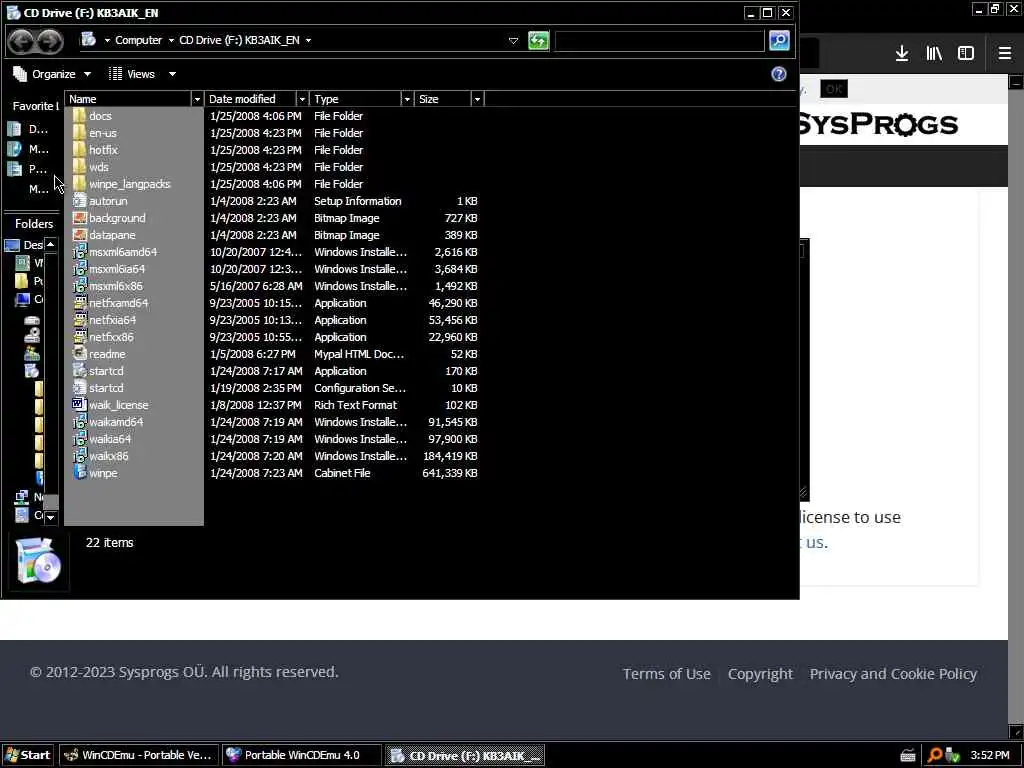
Task: Click the waikia64 file name
Action: [110, 439]
